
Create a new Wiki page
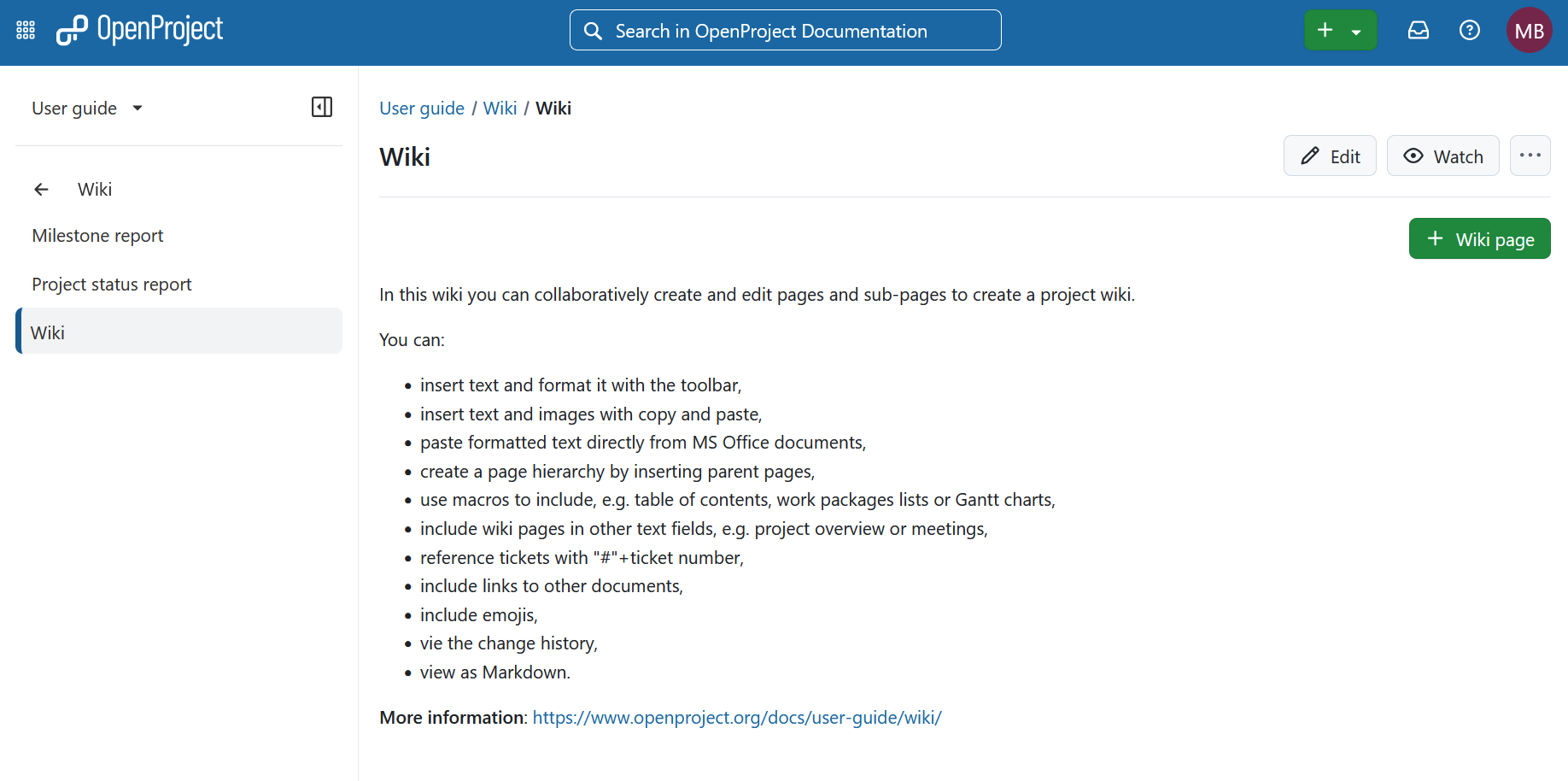(1479, 239)
